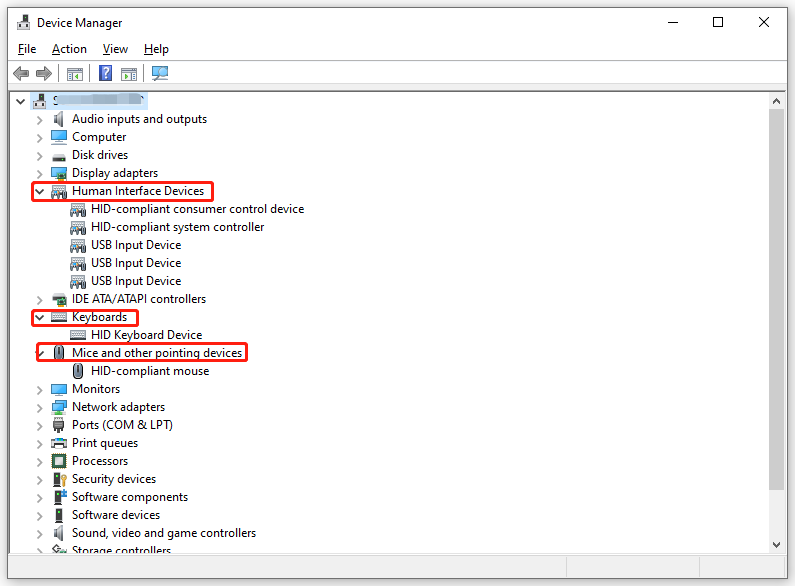795x586 pixels.
Task: Open the View menu
Action: [115, 49]
